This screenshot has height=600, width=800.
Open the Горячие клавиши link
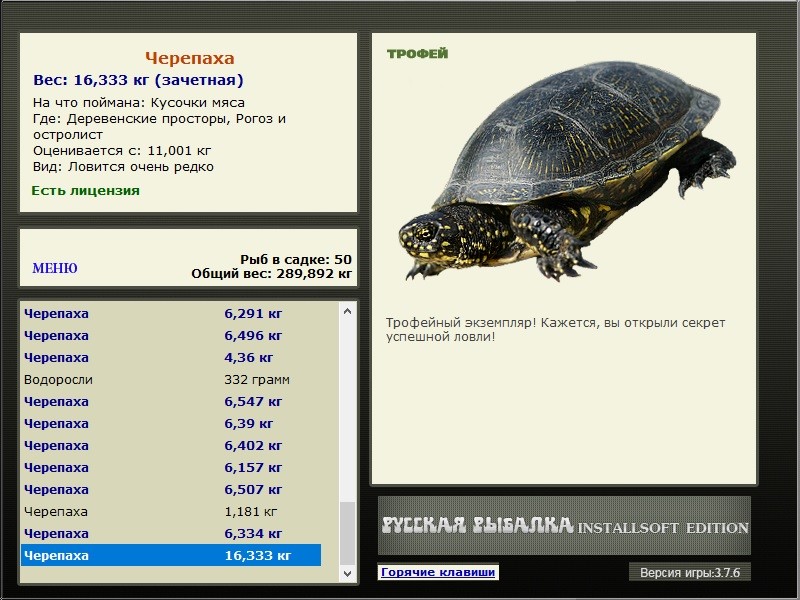pyautogui.click(x=438, y=572)
